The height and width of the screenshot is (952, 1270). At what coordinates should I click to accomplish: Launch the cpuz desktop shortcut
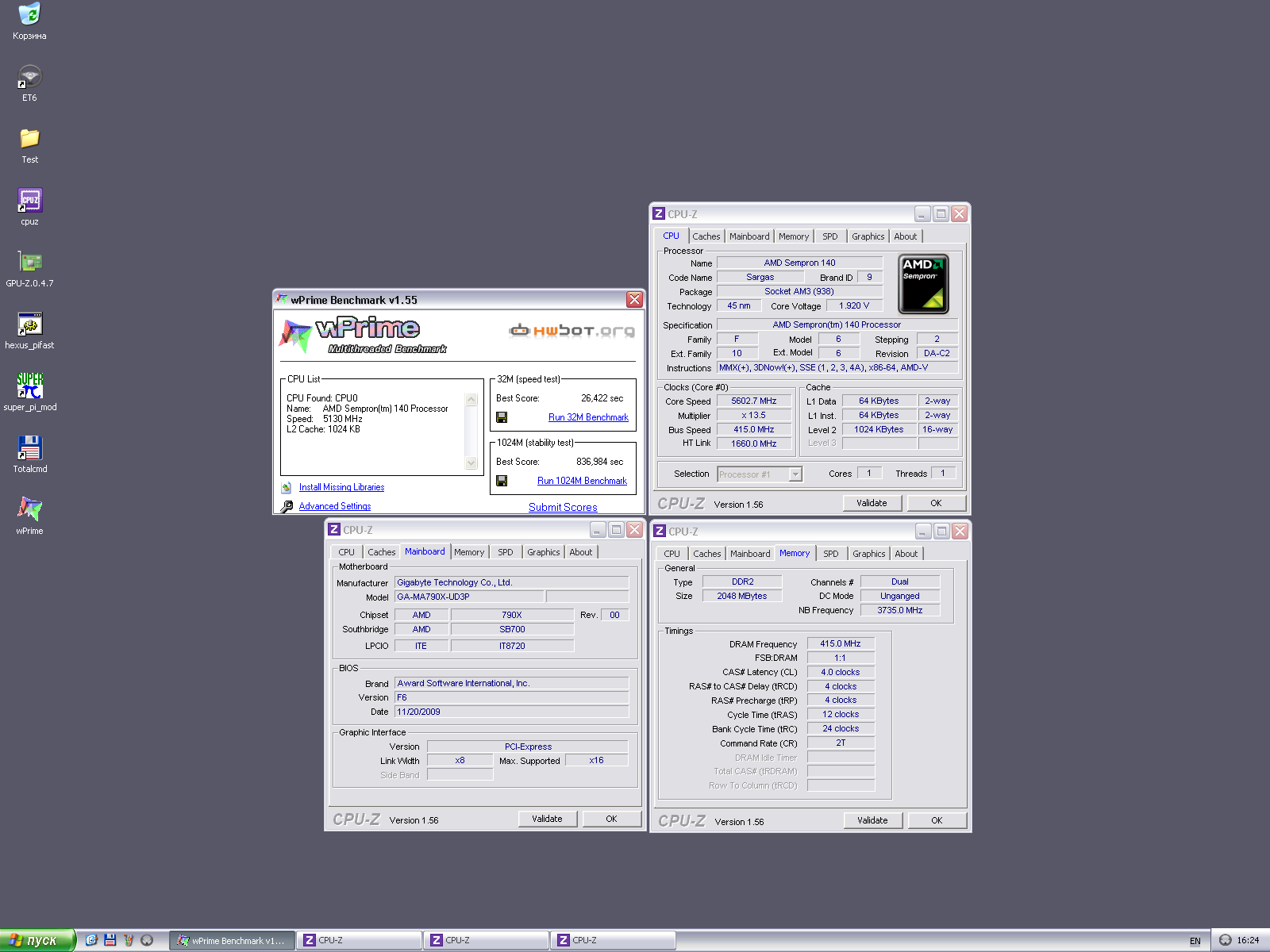[x=29, y=206]
